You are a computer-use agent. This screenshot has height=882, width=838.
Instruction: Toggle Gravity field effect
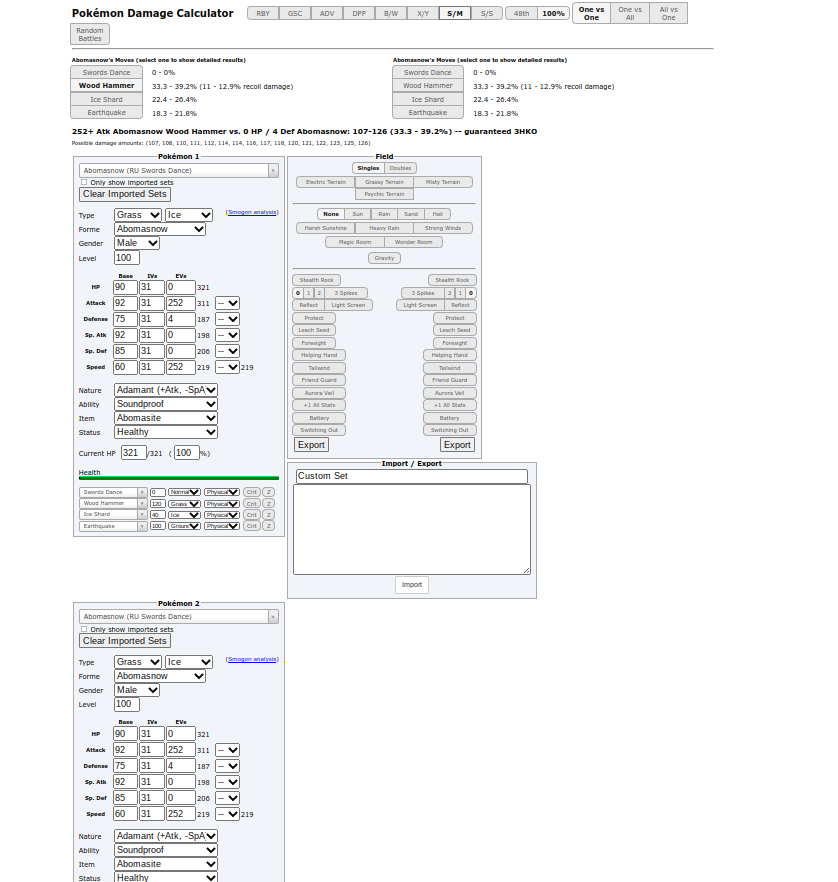point(384,258)
